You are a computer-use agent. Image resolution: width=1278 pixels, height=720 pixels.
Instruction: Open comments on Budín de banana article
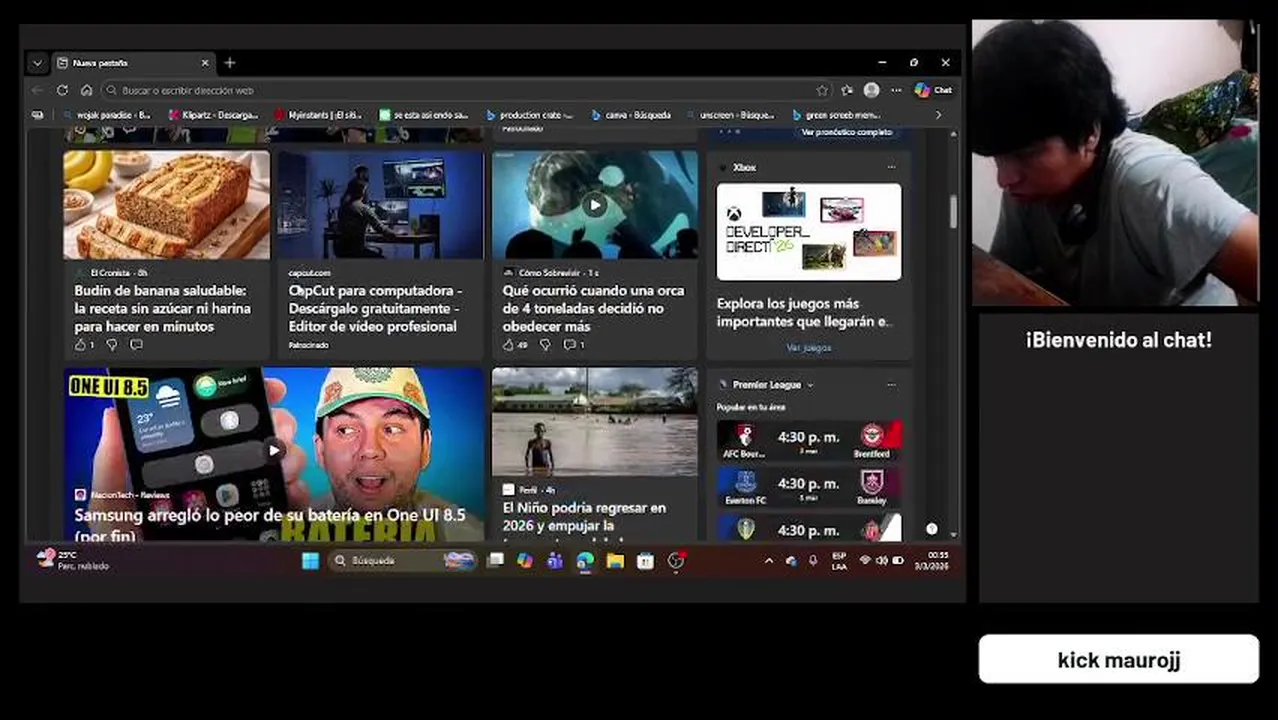[x=136, y=345]
